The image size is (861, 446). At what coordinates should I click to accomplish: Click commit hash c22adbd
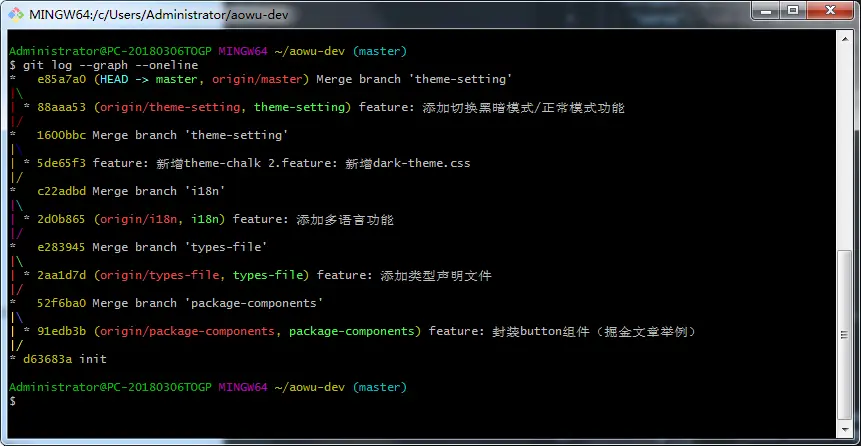(62, 191)
